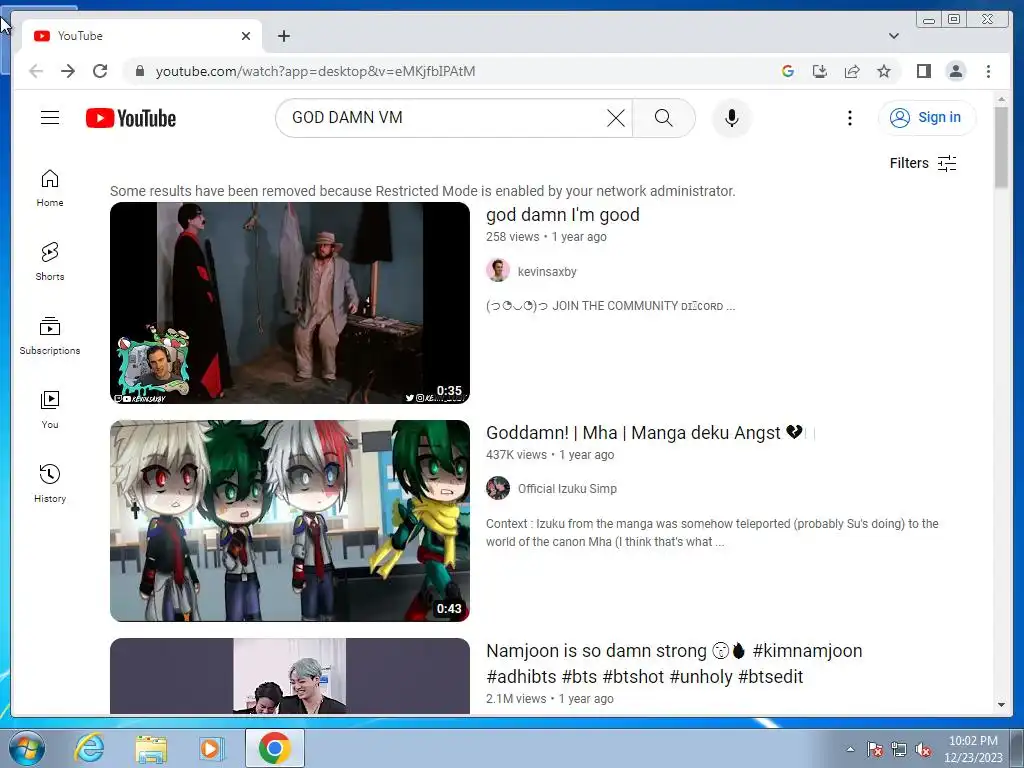Reload the page with refresh icon
Viewport: 1024px width, 768px height.
pyautogui.click(x=100, y=71)
